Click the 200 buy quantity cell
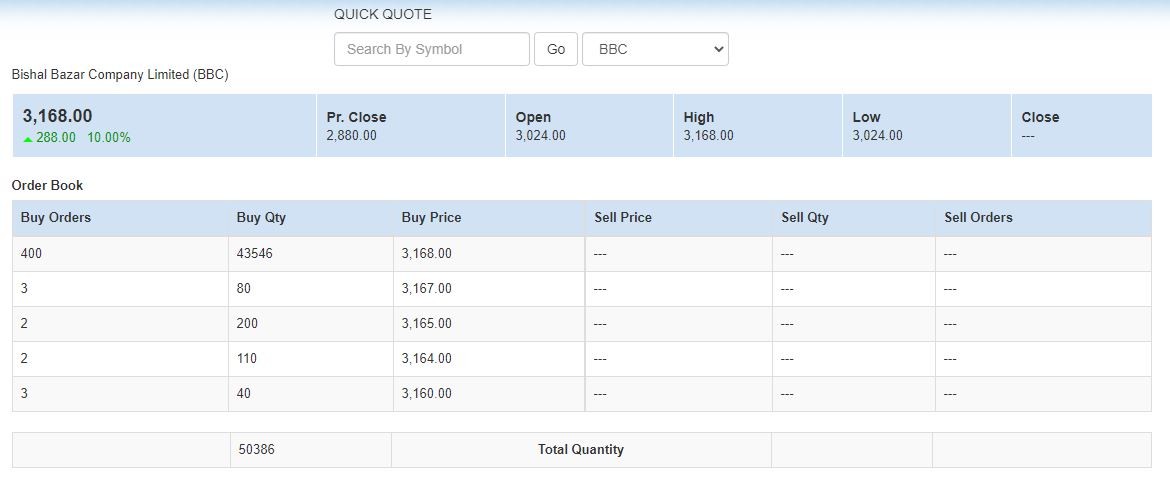The height and width of the screenshot is (480, 1170). point(310,324)
